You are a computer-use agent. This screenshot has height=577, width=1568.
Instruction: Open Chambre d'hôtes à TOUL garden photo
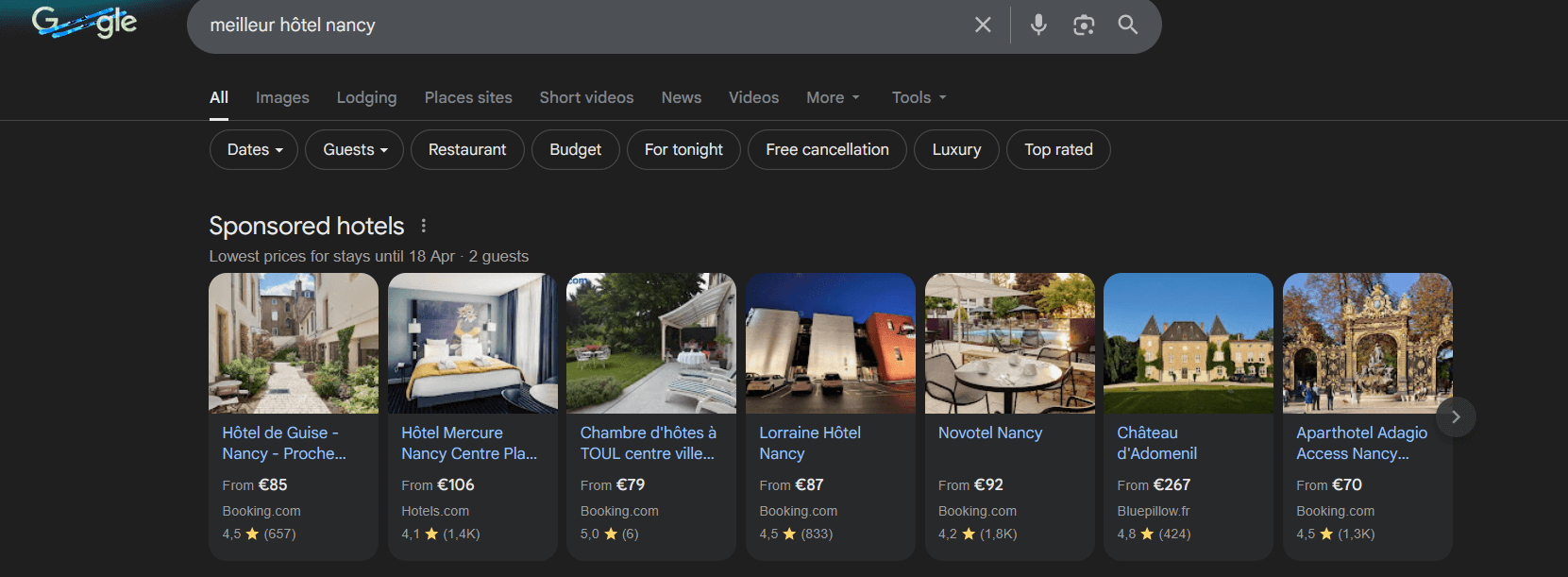tap(651, 343)
